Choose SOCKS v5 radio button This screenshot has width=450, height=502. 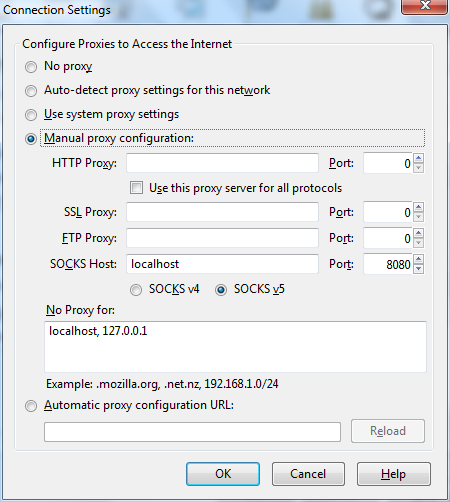pyautogui.click(x=221, y=290)
